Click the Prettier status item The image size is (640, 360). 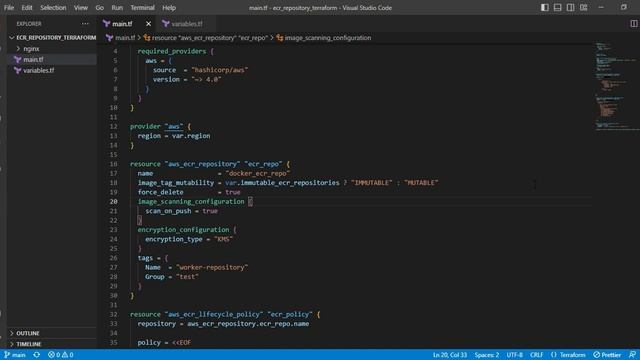(607, 355)
